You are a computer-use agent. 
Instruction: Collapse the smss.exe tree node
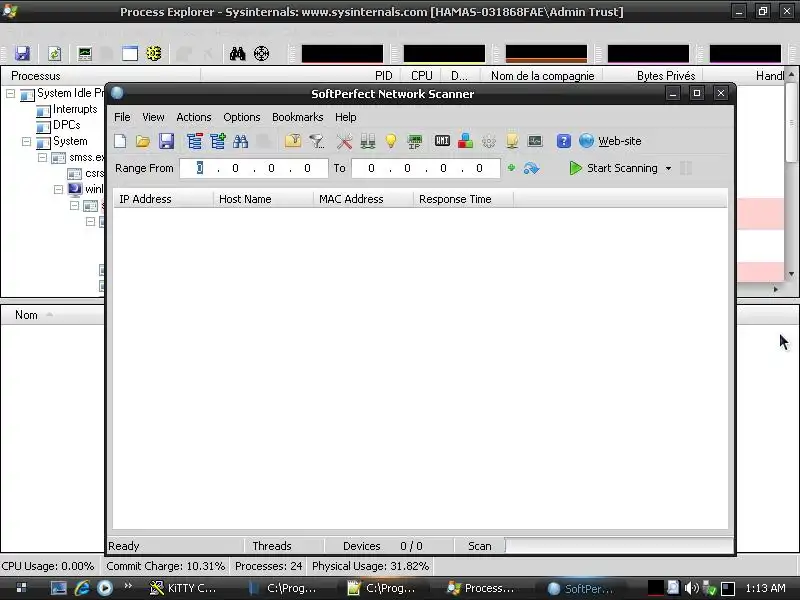tap(42, 158)
